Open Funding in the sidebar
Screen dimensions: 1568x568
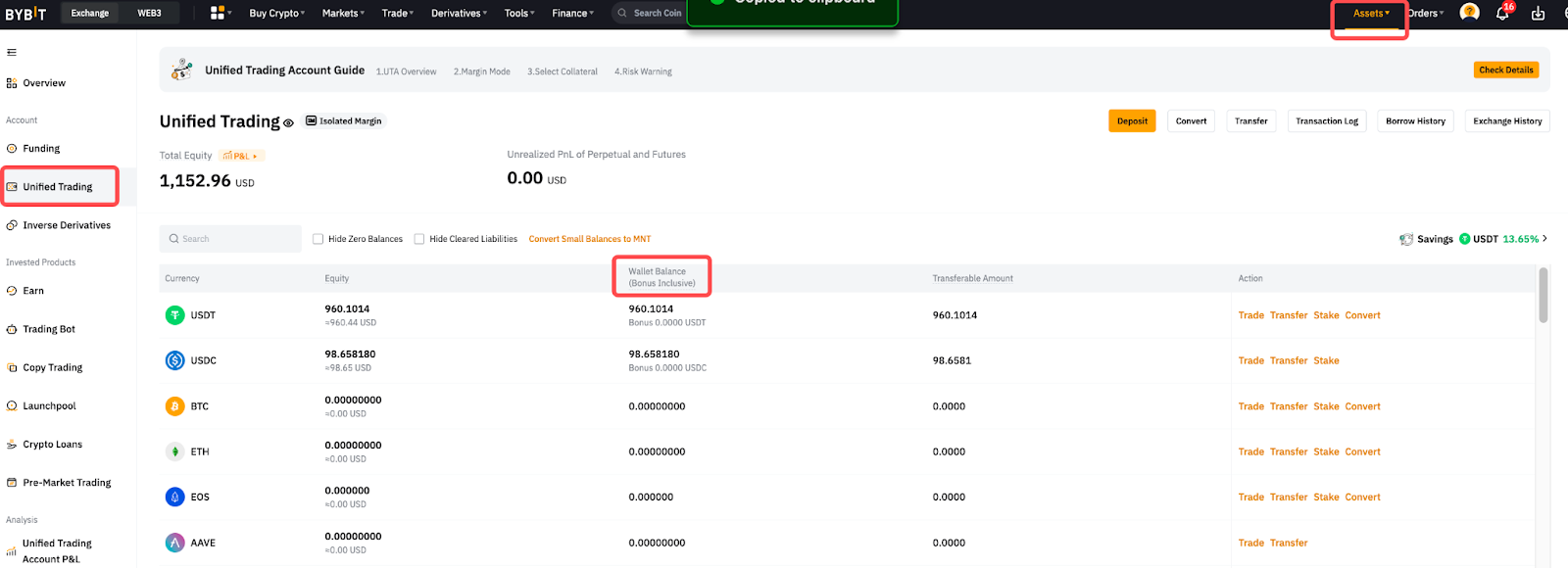41,149
